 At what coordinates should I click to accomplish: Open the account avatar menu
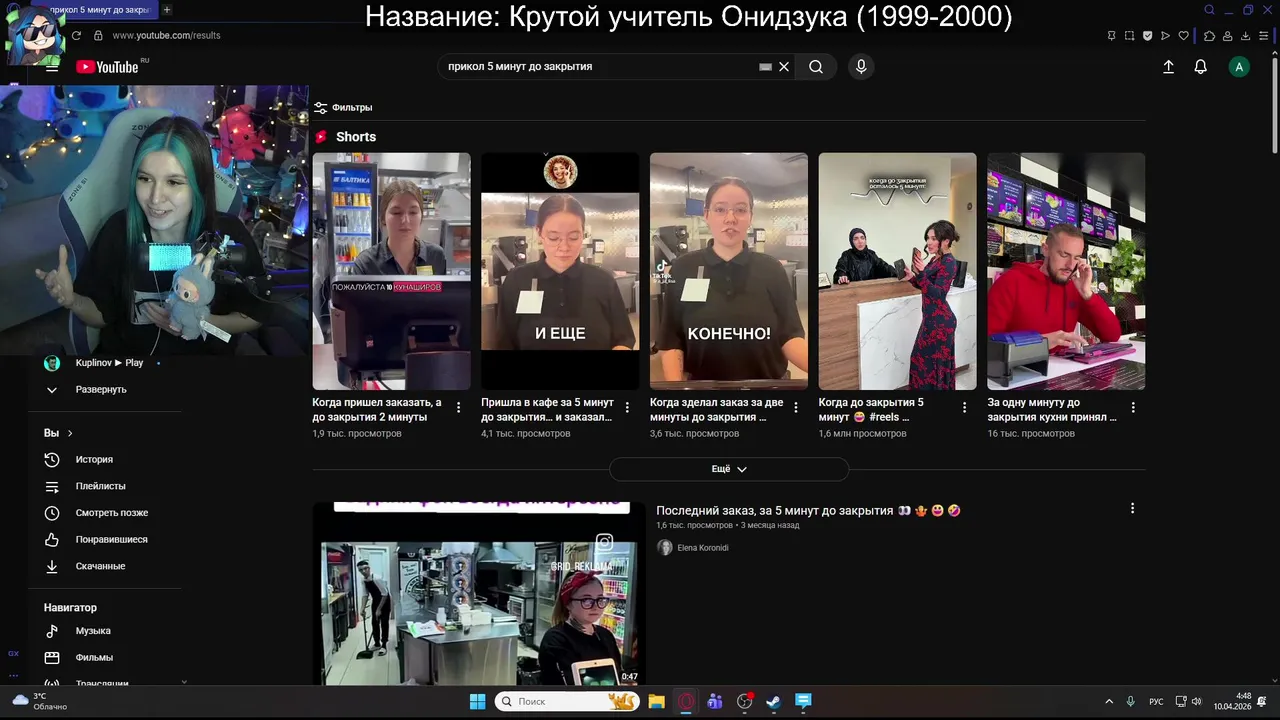[x=1239, y=67]
